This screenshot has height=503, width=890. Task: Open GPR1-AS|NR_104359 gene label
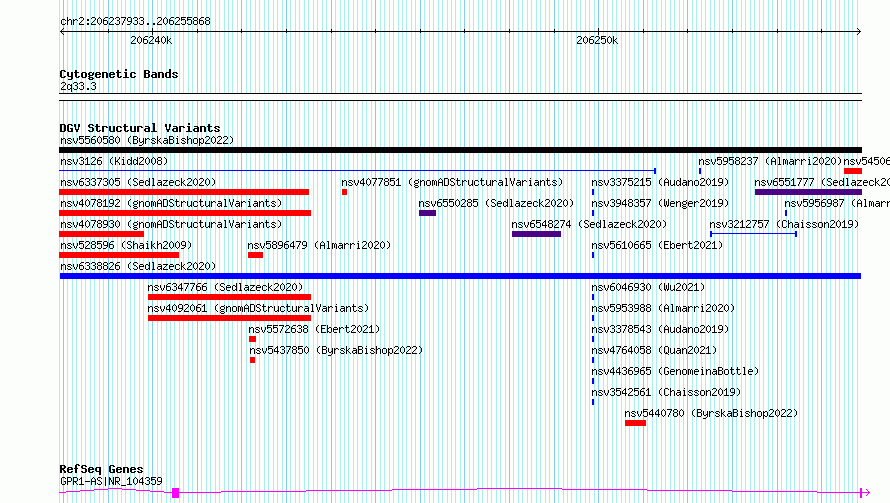tap(111, 481)
